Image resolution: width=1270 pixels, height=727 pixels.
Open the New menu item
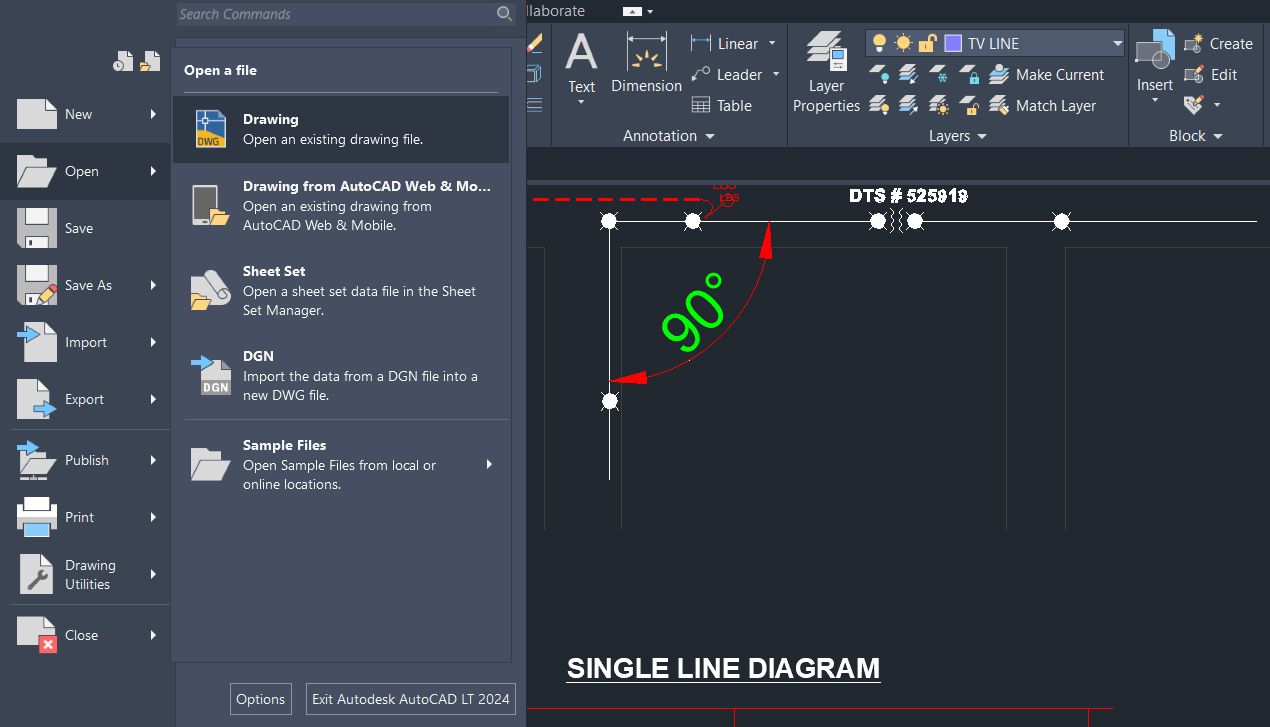coord(85,114)
